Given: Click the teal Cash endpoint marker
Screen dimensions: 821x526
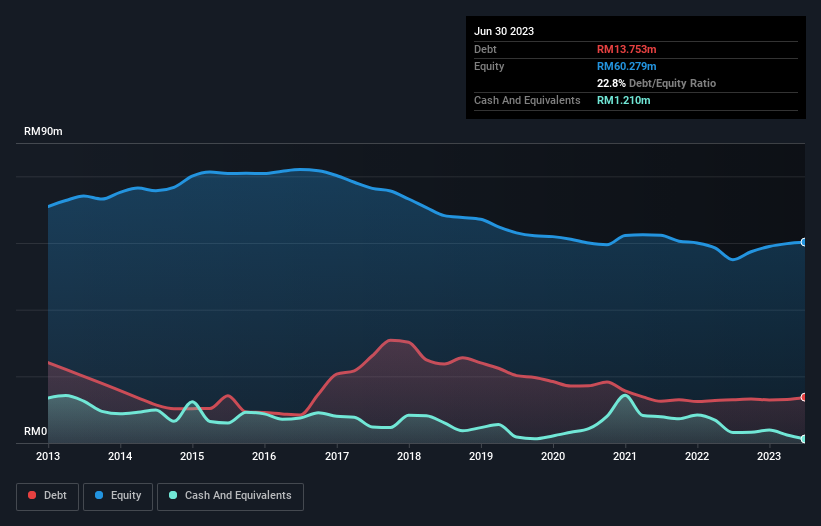Looking at the screenshot, I should click(x=803, y=439).
